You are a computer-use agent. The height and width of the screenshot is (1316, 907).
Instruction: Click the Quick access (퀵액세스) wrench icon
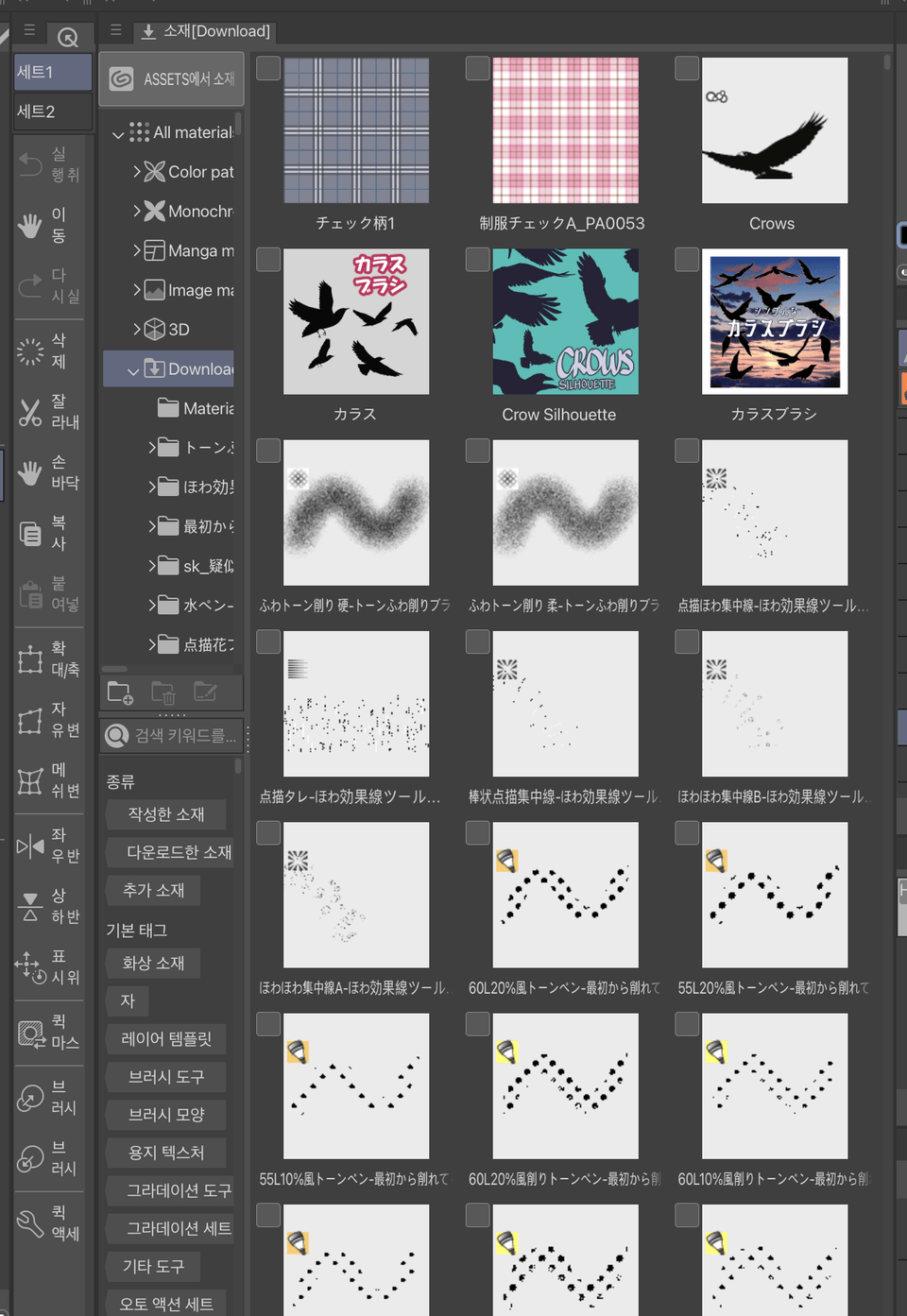30,1223
